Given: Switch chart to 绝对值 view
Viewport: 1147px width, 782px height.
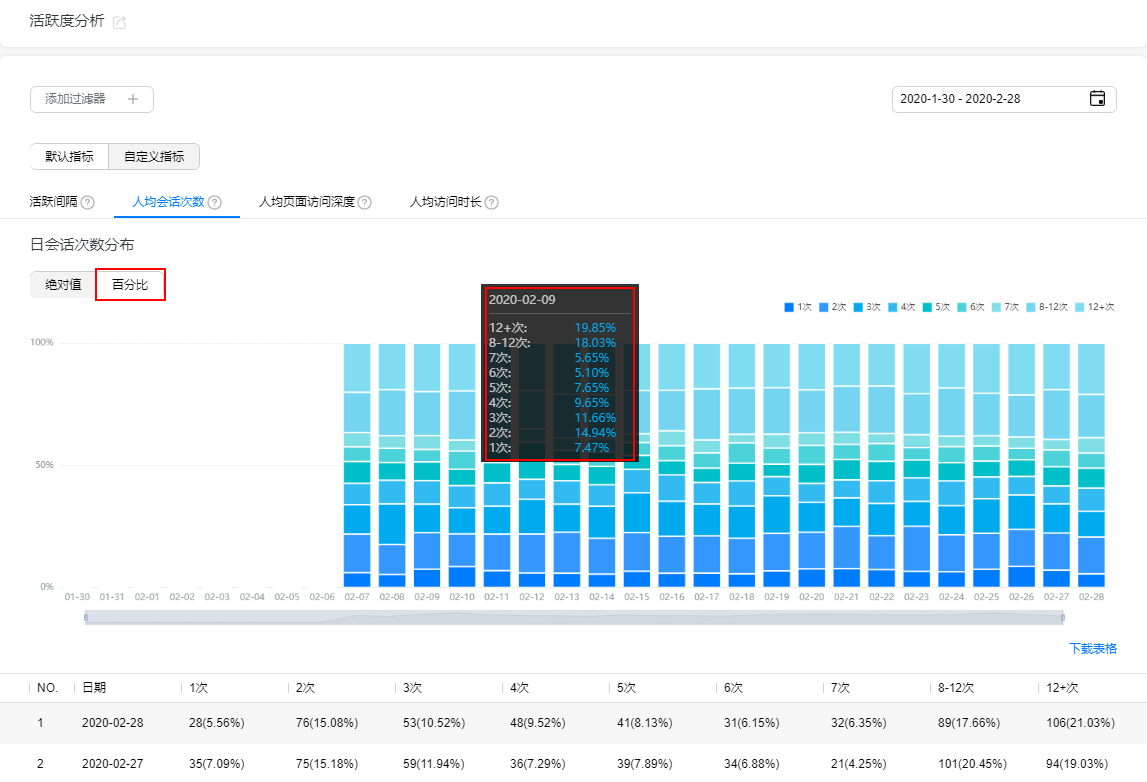Looking at the screenshot, I should coord(63,285).
